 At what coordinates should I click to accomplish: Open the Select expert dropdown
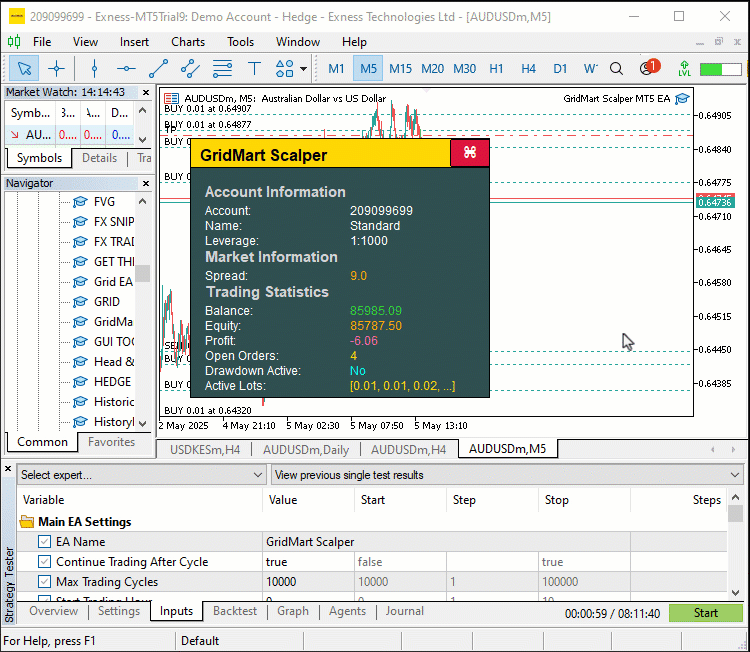pos(142,475)
